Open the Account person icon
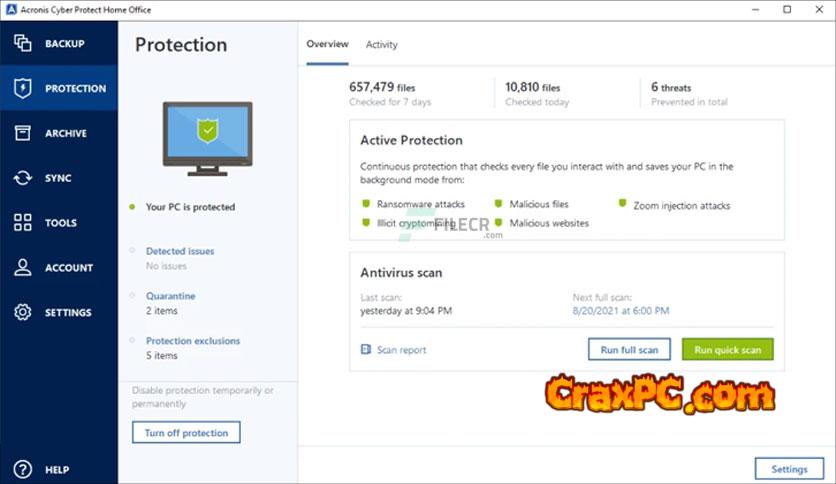 22,267
